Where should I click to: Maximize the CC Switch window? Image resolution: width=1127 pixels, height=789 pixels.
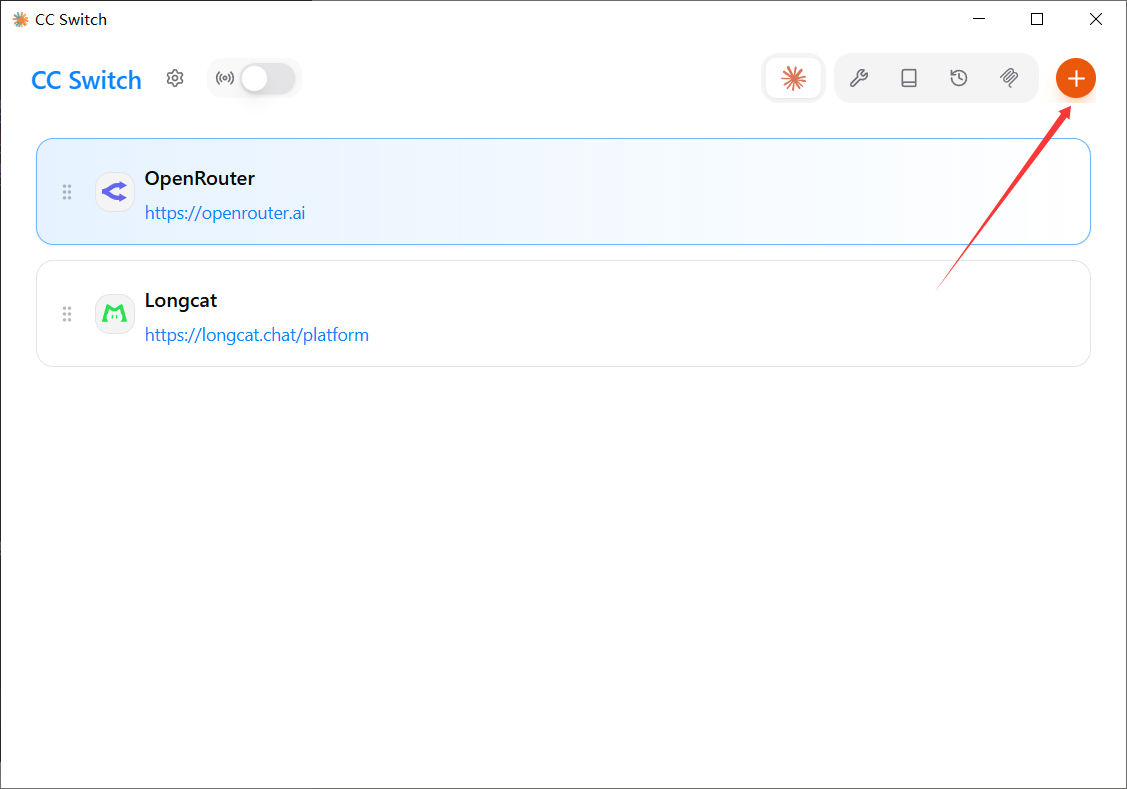(1037, 19)
